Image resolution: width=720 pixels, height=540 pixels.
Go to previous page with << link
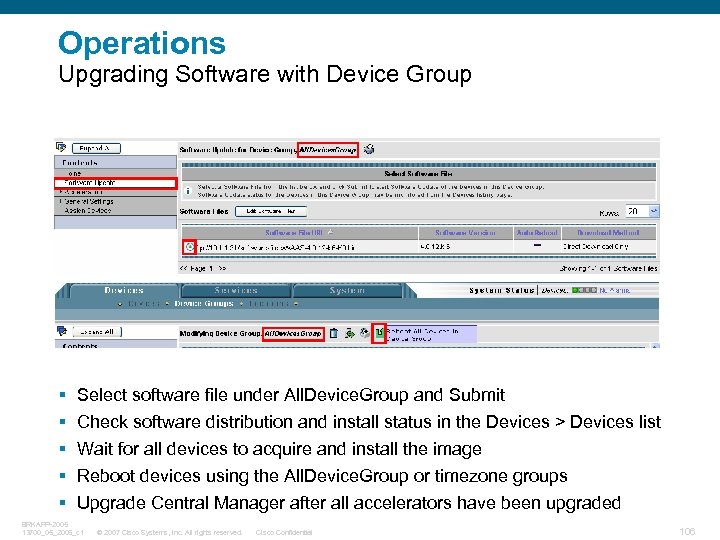[x=183, y=268]
